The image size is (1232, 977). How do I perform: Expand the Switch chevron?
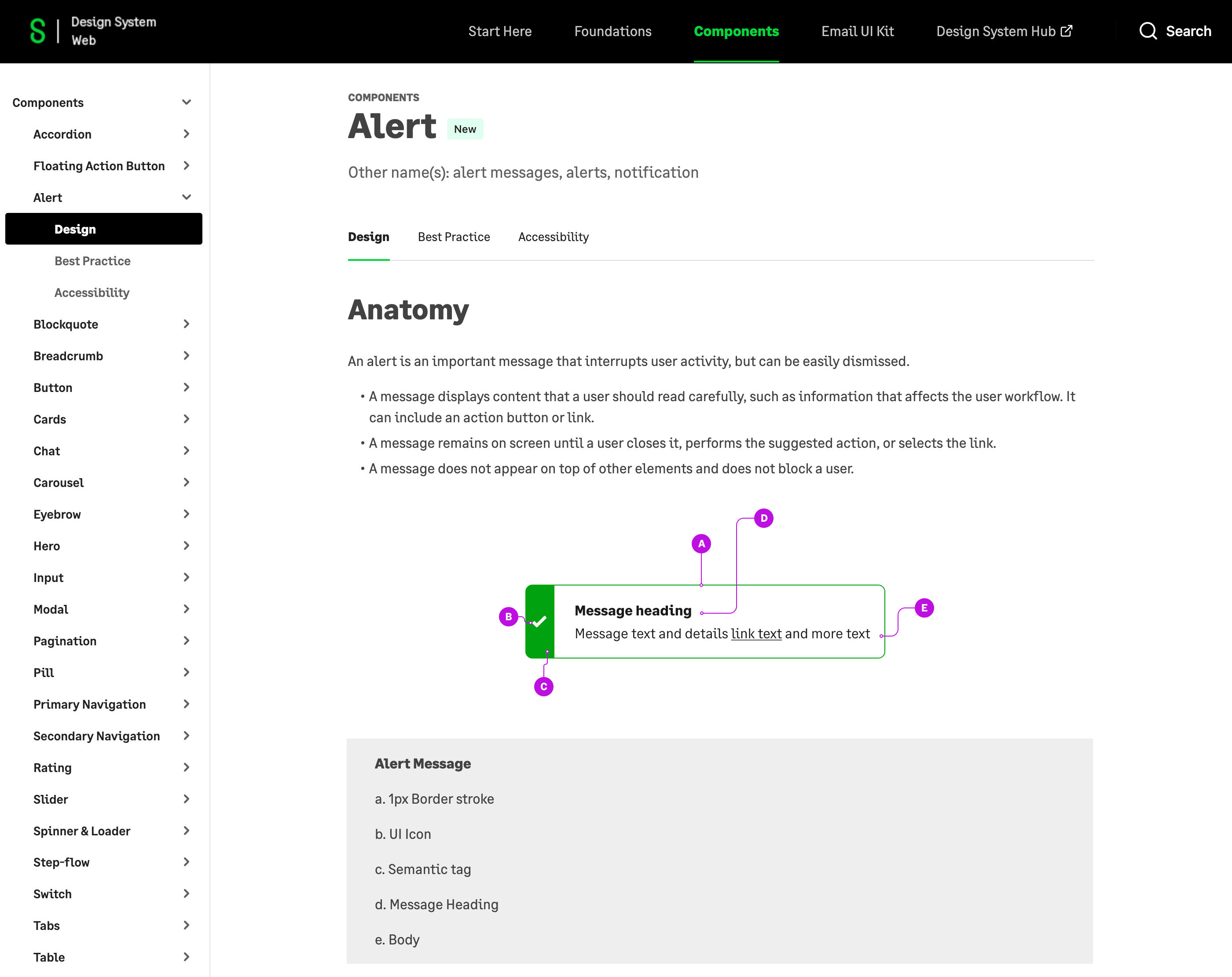coord(186,893)
